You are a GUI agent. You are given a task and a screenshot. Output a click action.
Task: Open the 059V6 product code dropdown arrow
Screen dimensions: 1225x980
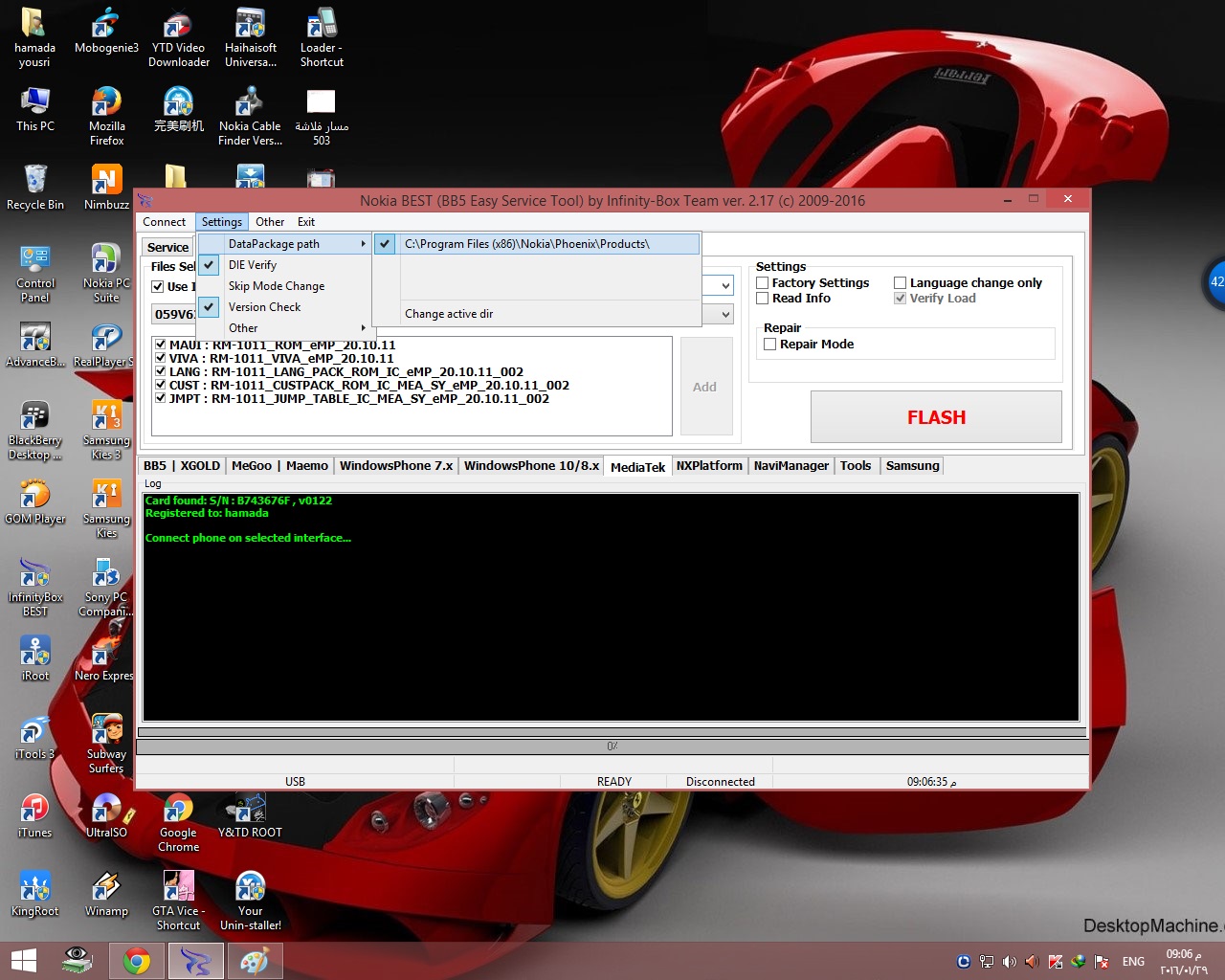pos(725,314)
